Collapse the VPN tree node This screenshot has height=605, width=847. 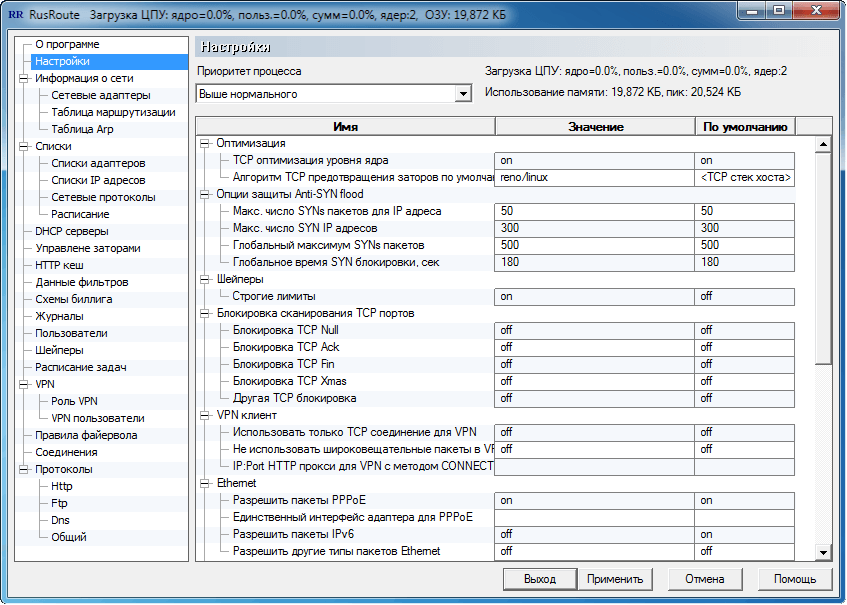[23, 385]
